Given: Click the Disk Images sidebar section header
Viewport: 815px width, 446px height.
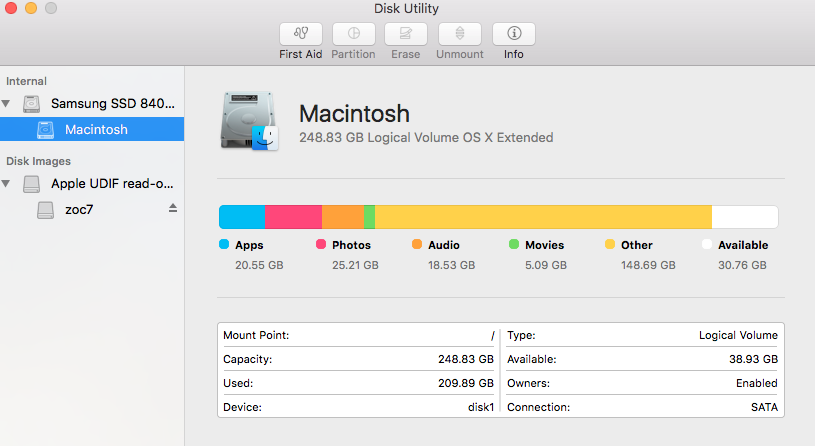Looking at the screenshot, I should [x=38, y=161].
